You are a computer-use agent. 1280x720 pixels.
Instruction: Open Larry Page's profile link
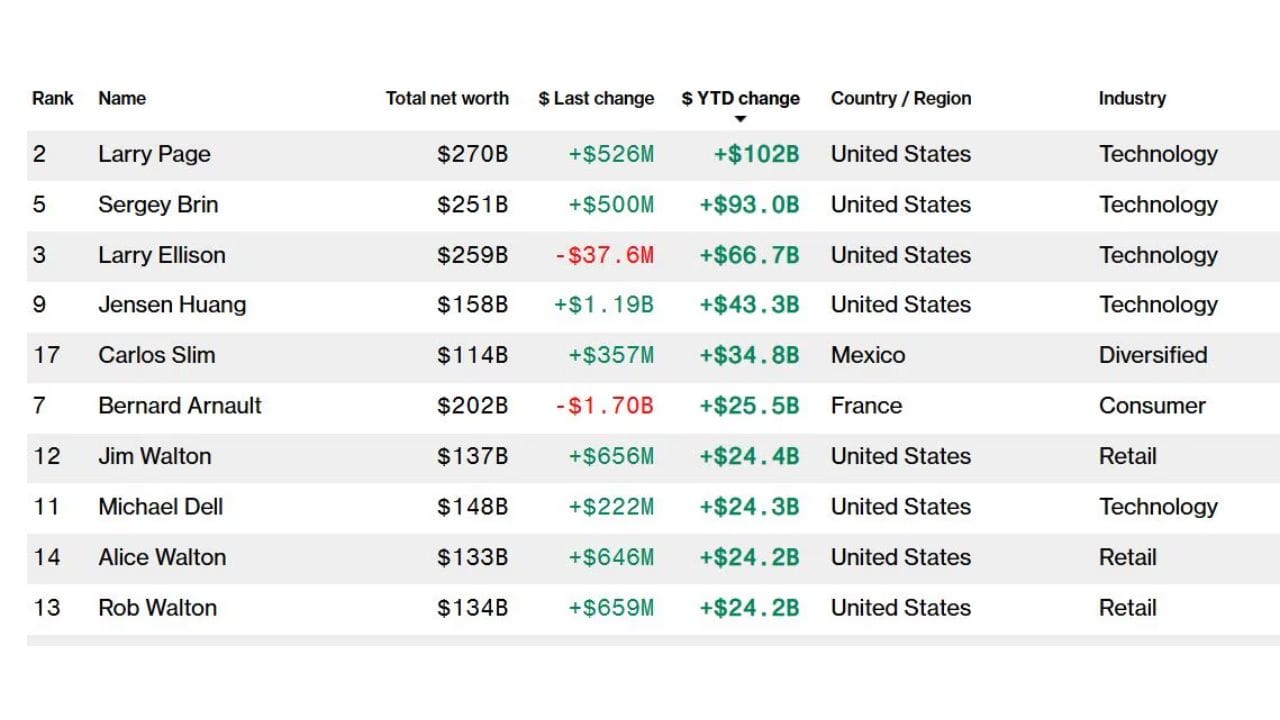(x=154, y=154)
